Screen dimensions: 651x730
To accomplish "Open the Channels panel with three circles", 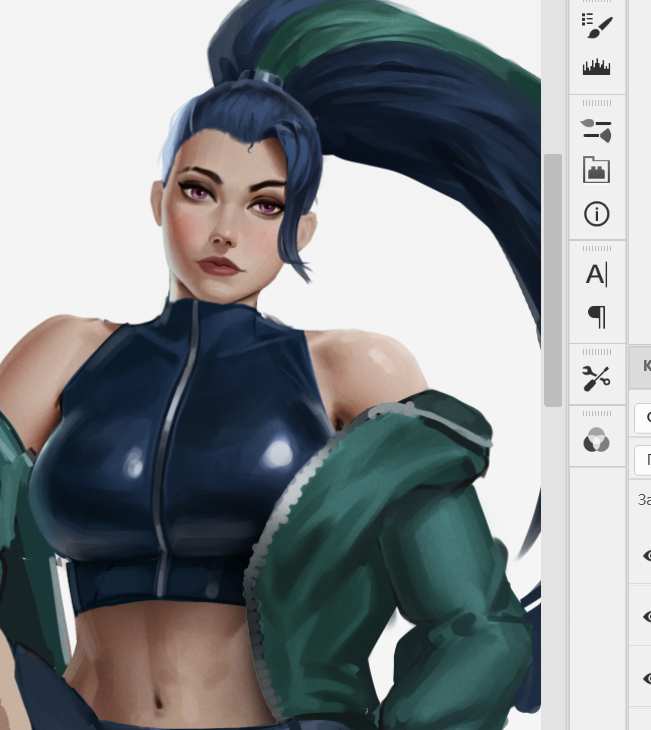I will (597, 440).
